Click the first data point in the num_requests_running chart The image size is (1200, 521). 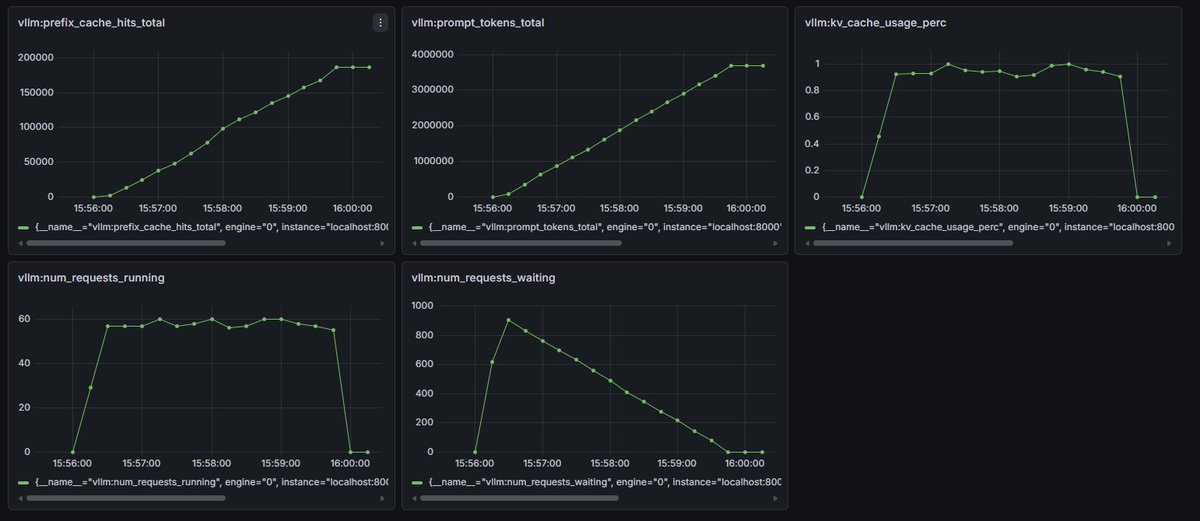72,452
